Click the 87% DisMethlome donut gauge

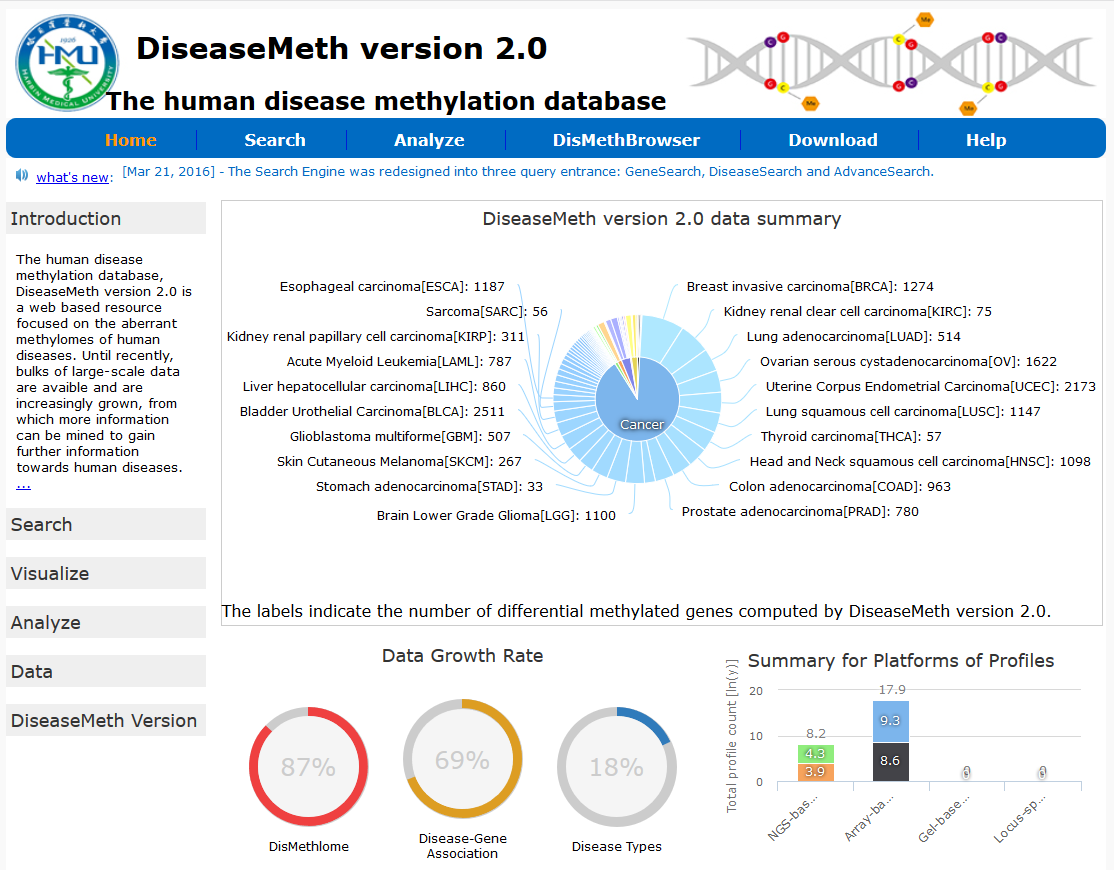(308, 767)
